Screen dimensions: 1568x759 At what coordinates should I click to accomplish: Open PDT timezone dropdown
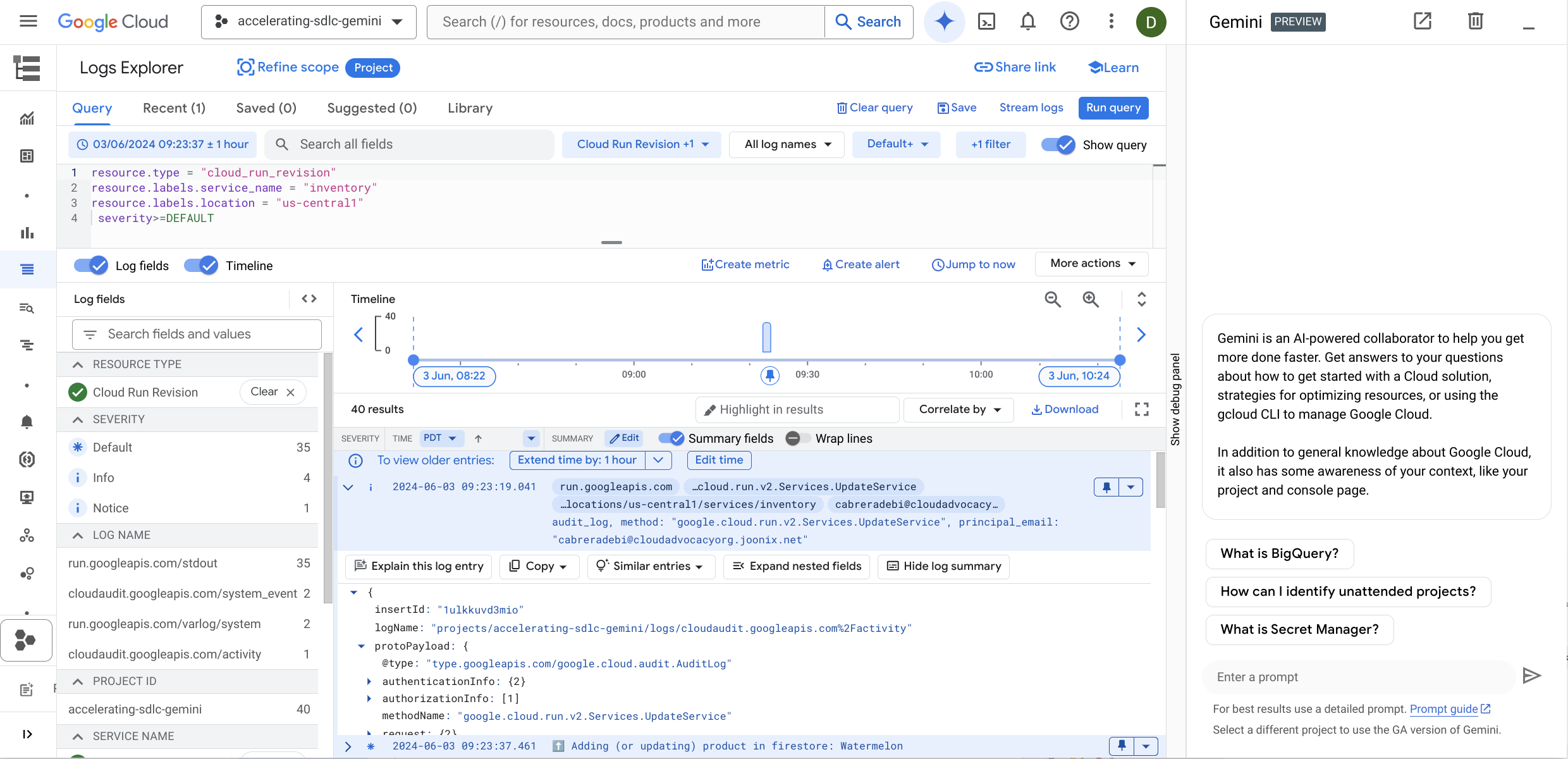pyautogui.click(x=441, y=438)
